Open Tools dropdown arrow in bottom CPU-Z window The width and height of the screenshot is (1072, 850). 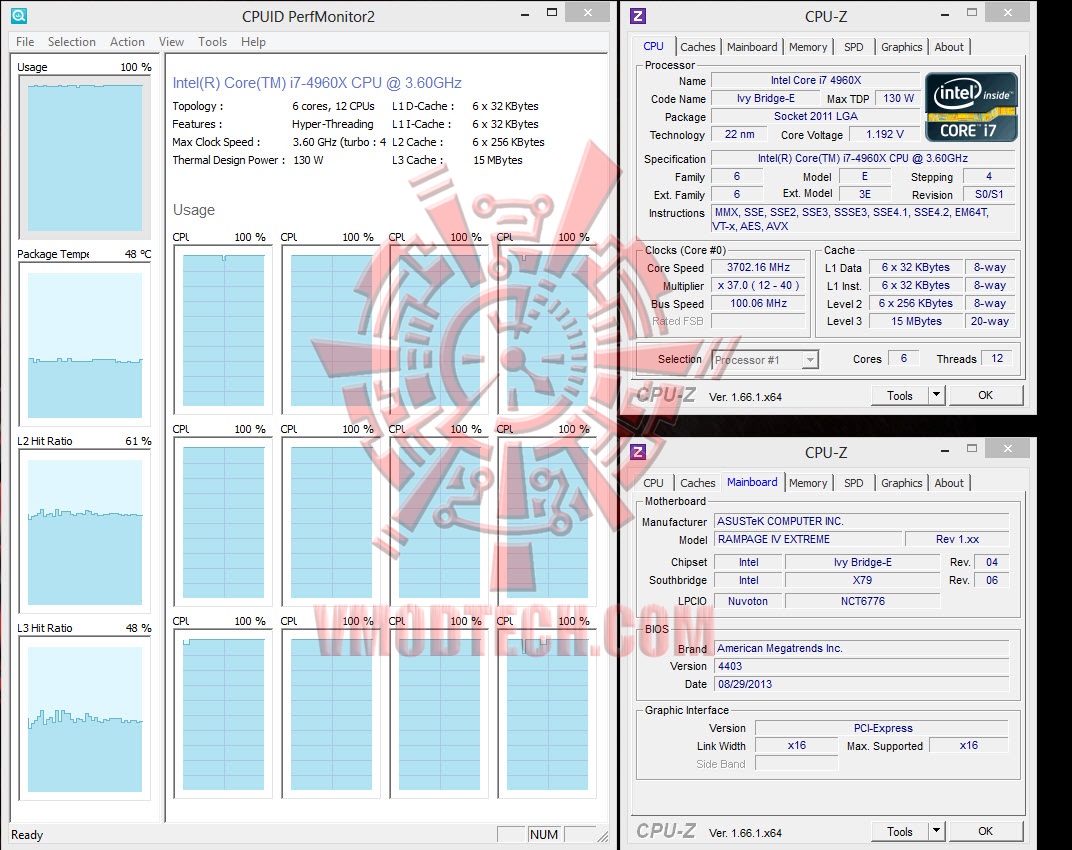point(937,831)
